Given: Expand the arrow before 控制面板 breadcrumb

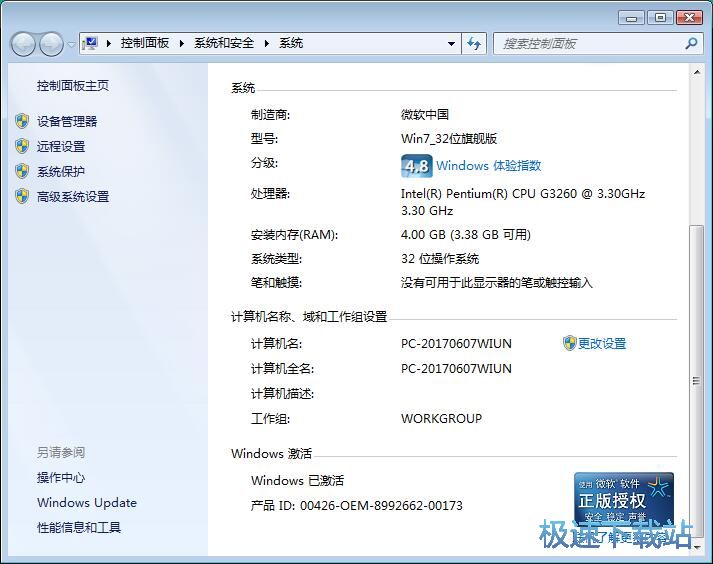Looking at the screenshot, I should pyautogui.click(x=109, y=44).
